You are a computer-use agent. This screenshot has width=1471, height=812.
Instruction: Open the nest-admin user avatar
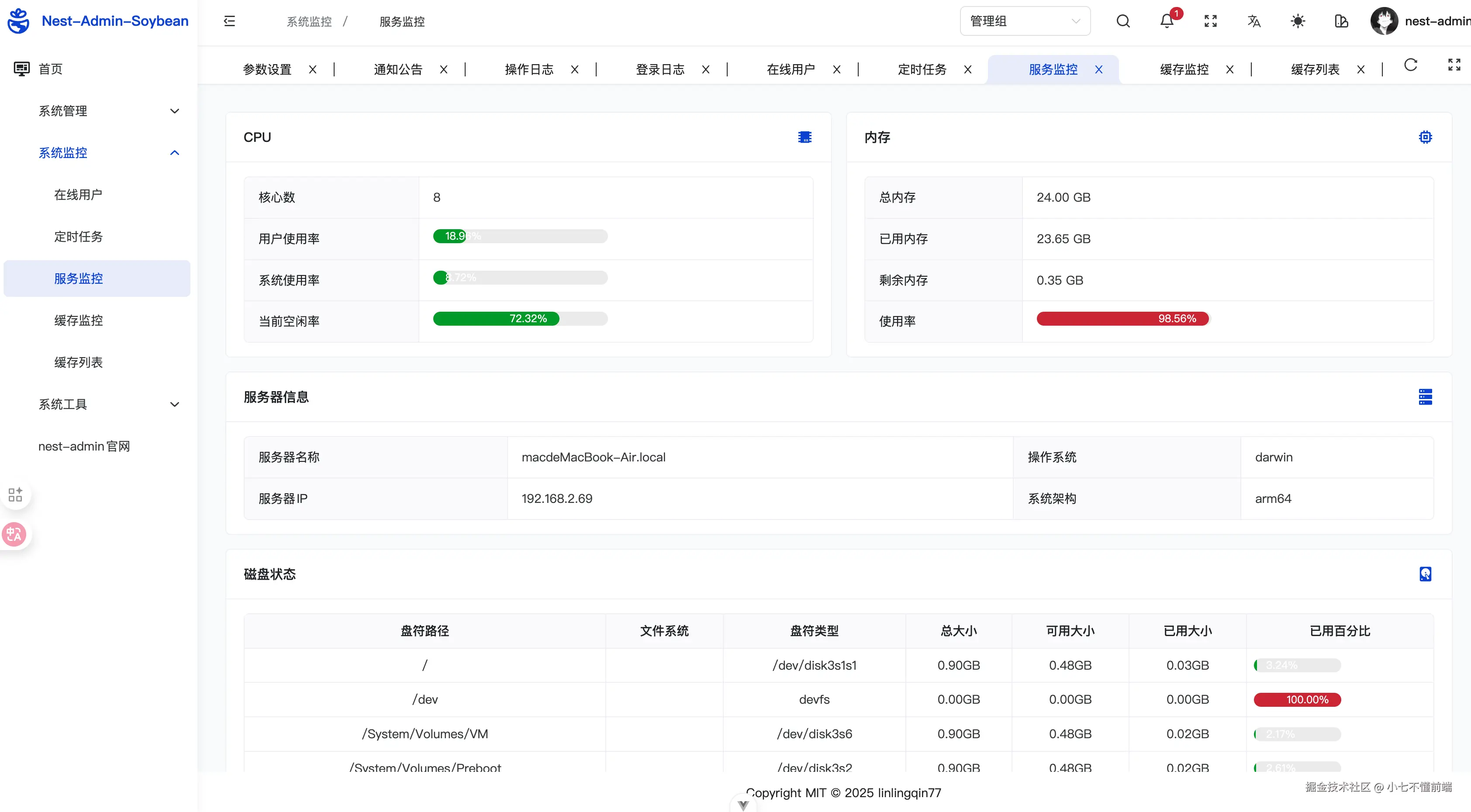[x=1384, y=22]
